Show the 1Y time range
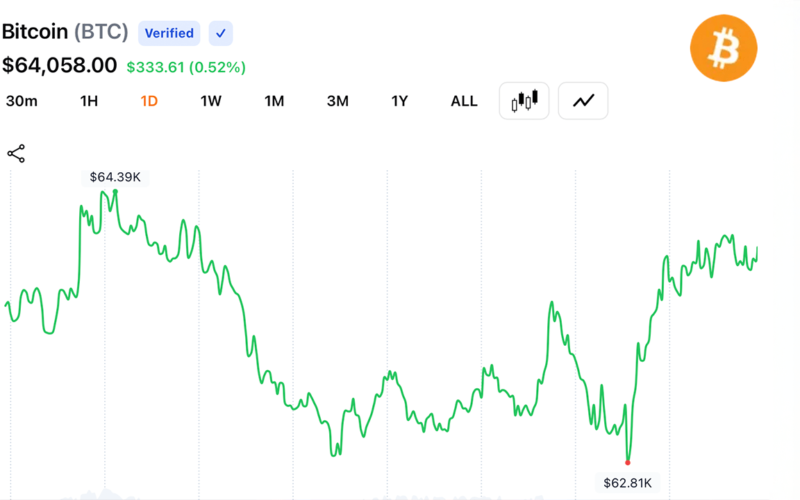Screen dimensions: 800x500 399,101
